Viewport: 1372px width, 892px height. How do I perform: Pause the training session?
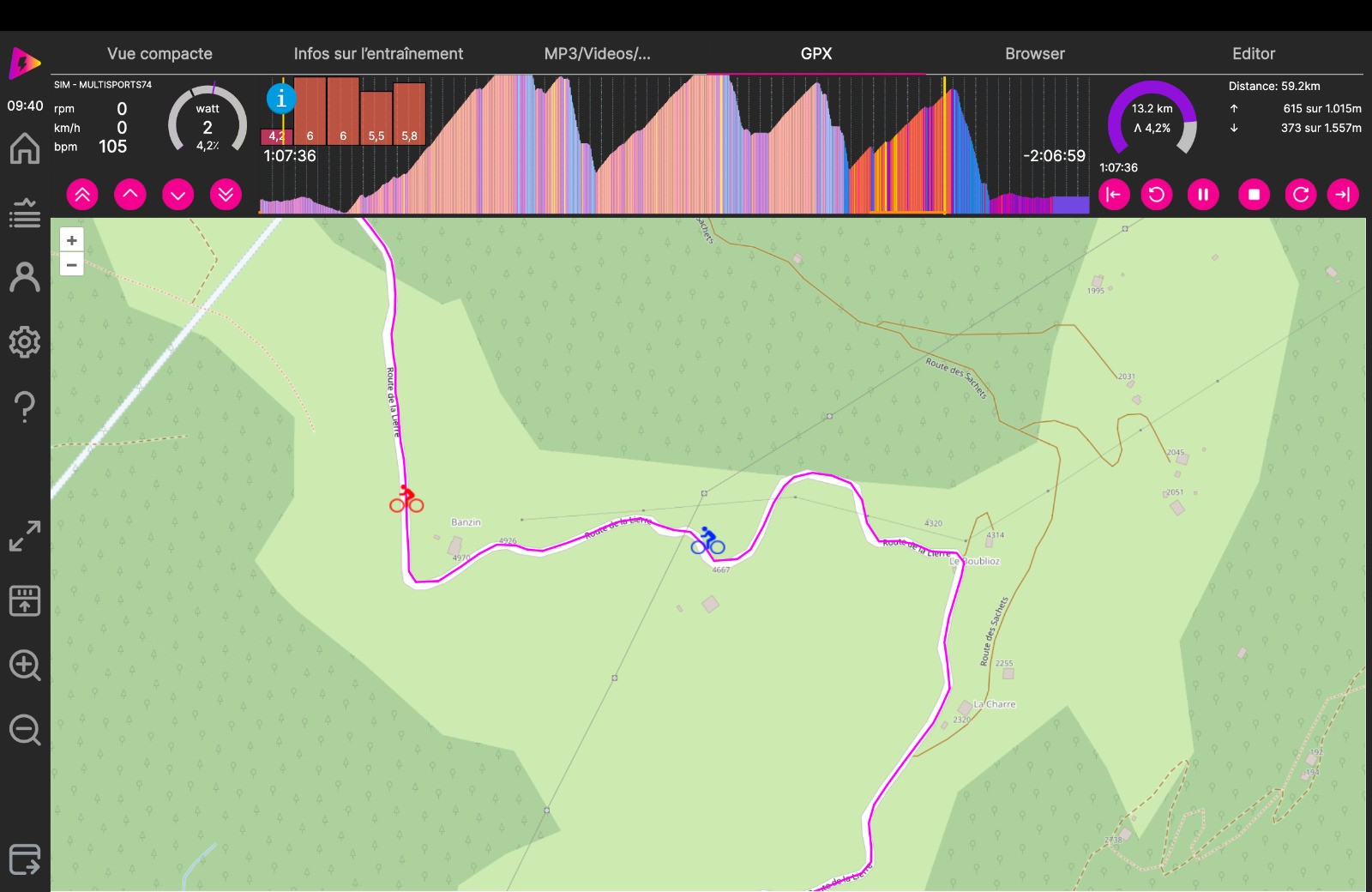1203,195
